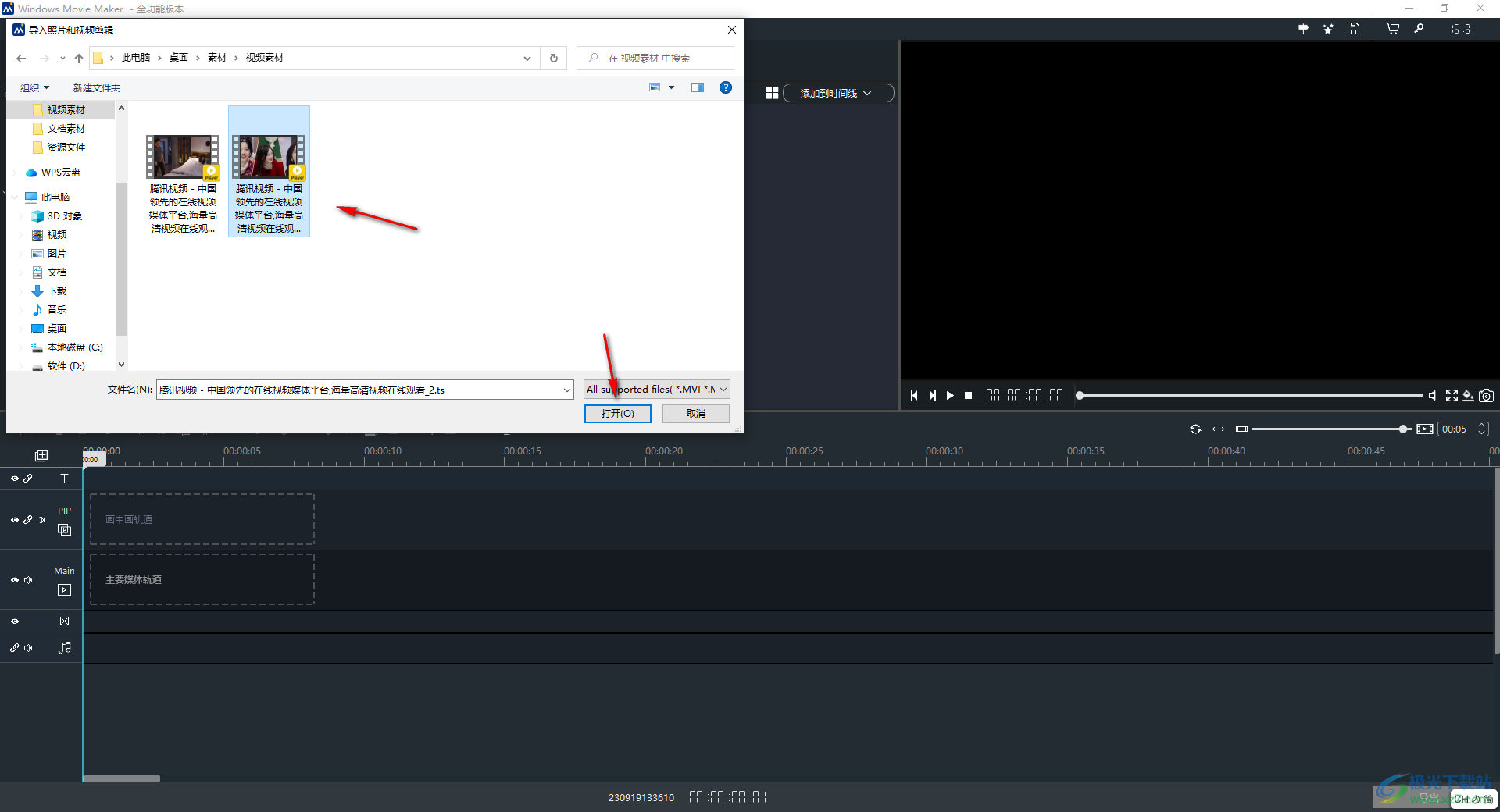Select the music track note icon

(x=65, y=647)
